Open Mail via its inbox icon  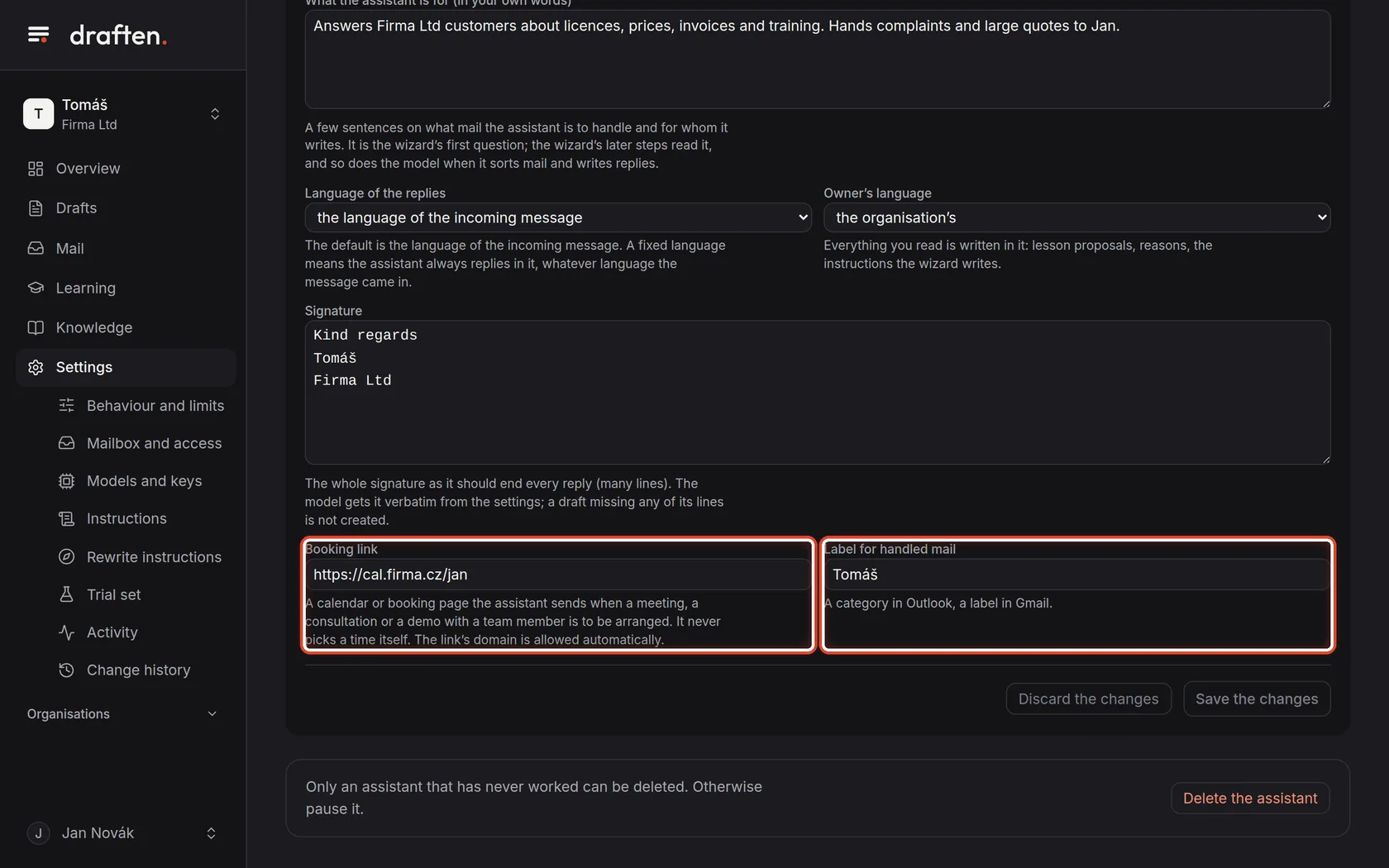pyautogui.click(x=36, y=248)
